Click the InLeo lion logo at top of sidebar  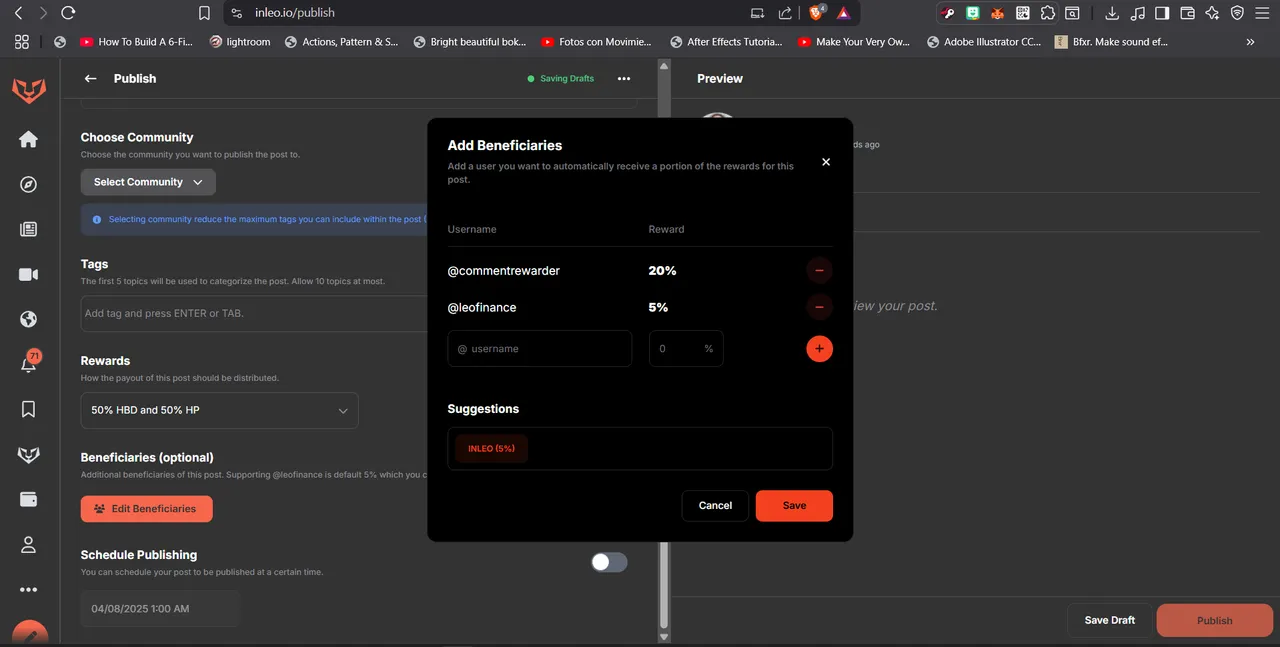pyautogui.click(x=28, y=90)
